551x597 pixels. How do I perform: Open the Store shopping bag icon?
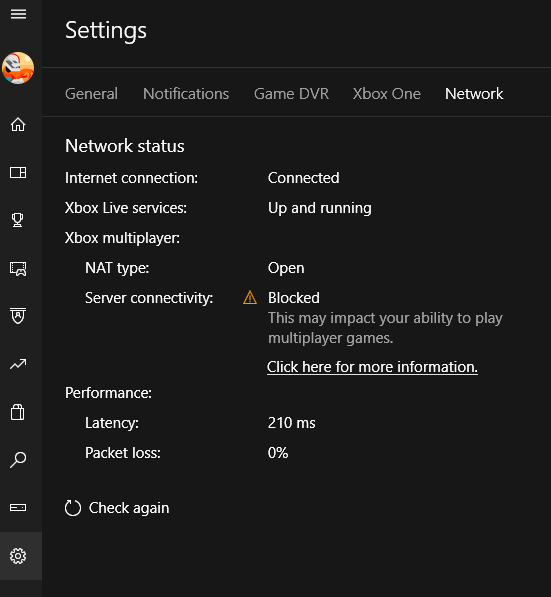18,412
